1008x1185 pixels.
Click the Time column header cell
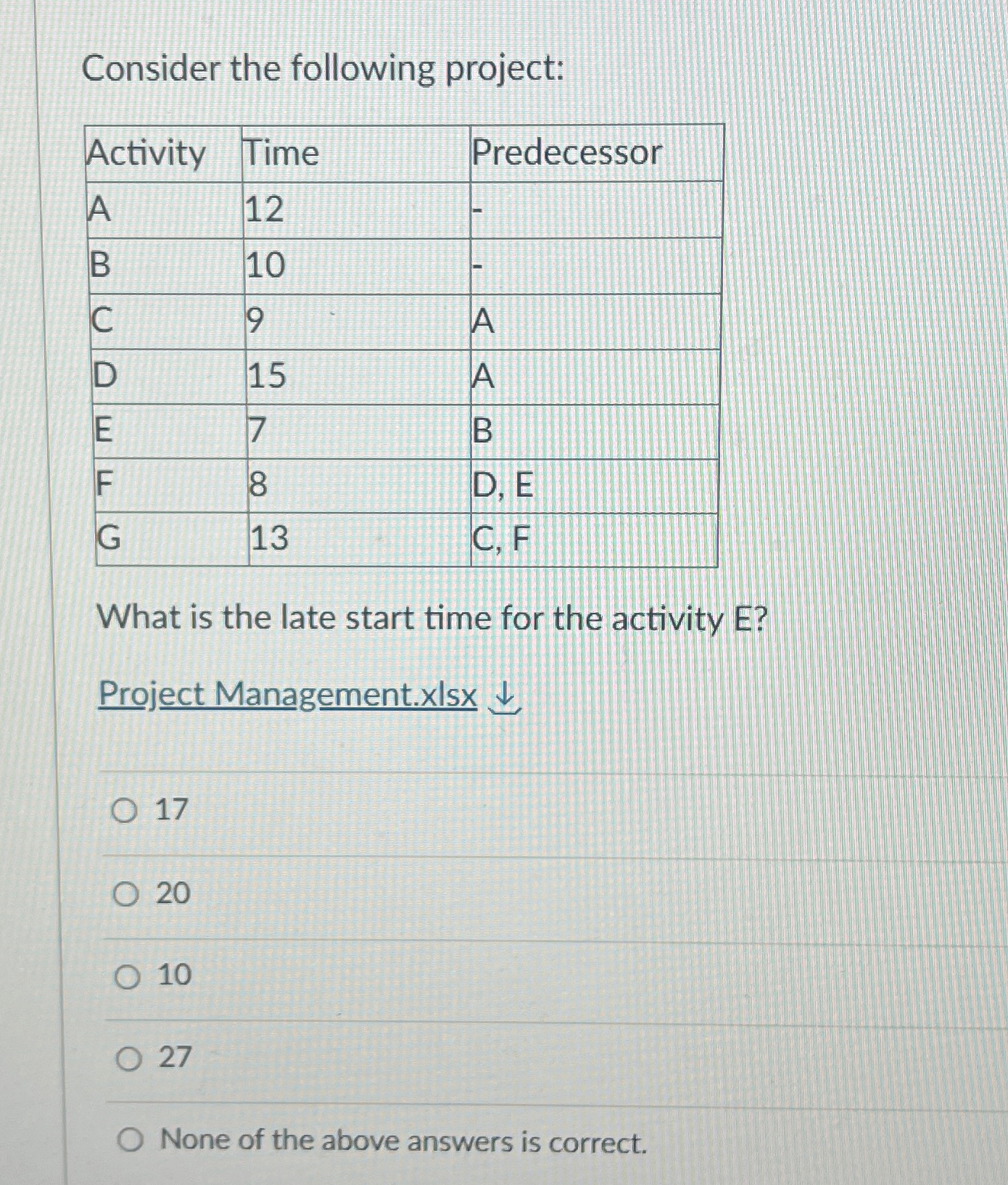click(x=279, y=152)
